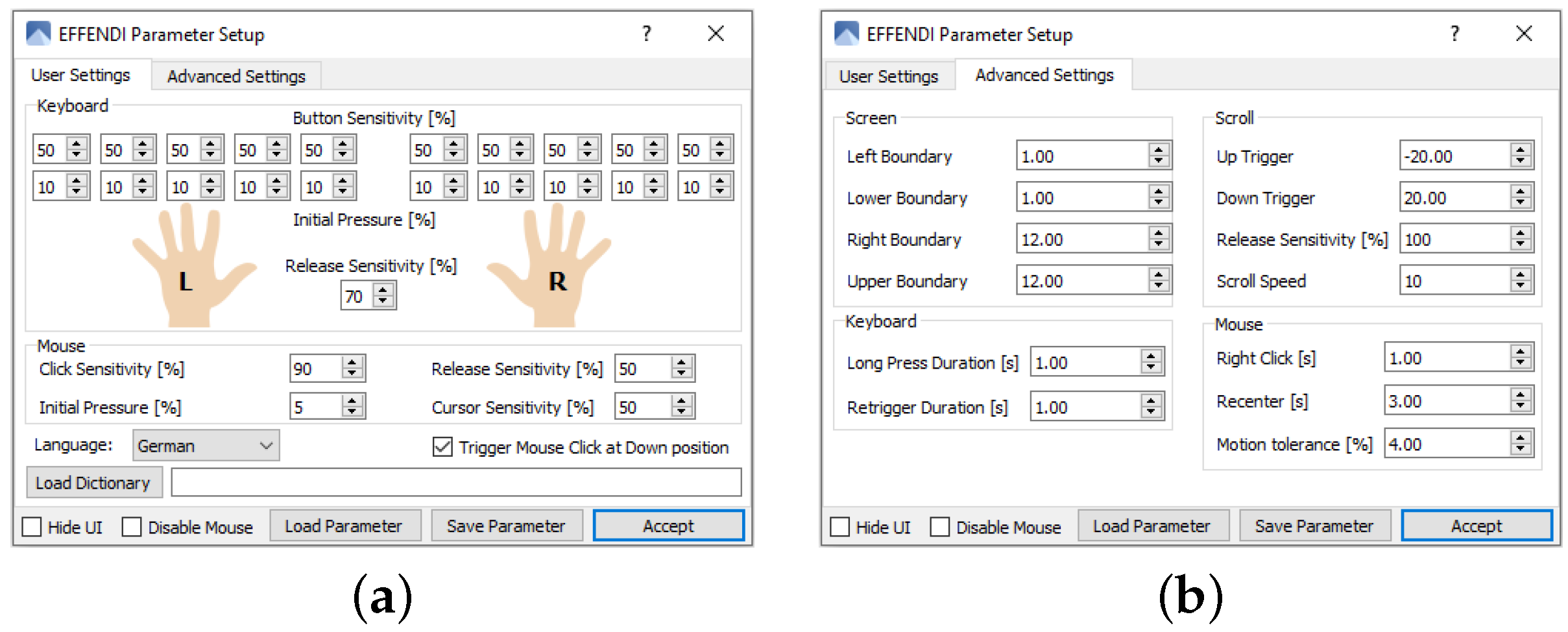
Task: Switch to User Settings tab in right window
Action: [x=888, y=76]
